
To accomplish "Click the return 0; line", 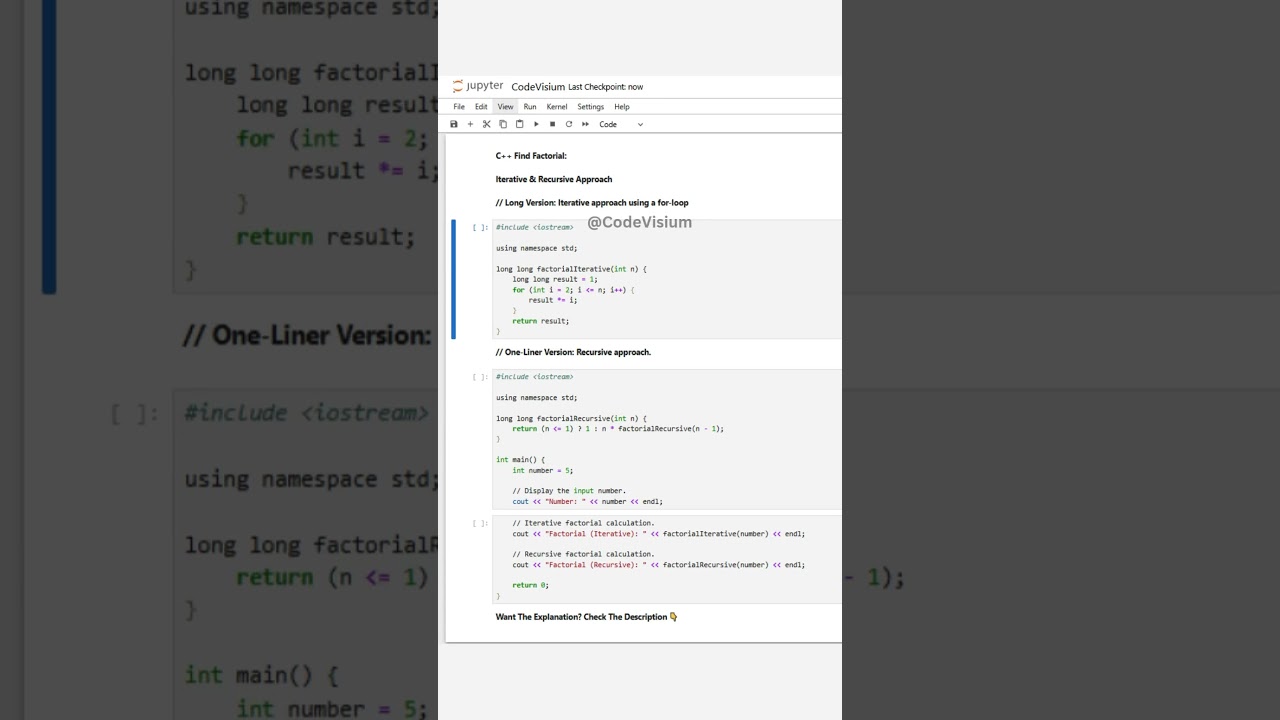I will [x=531, y=585].
